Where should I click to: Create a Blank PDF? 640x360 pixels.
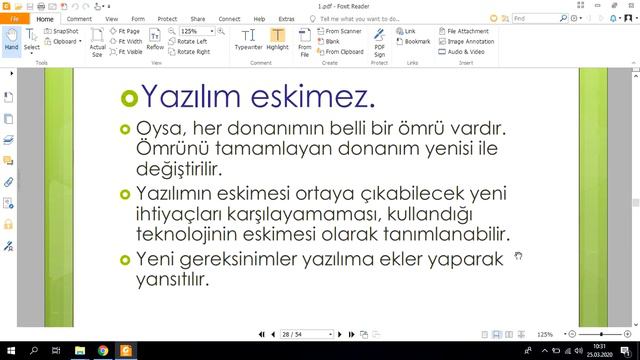(329, 41)
